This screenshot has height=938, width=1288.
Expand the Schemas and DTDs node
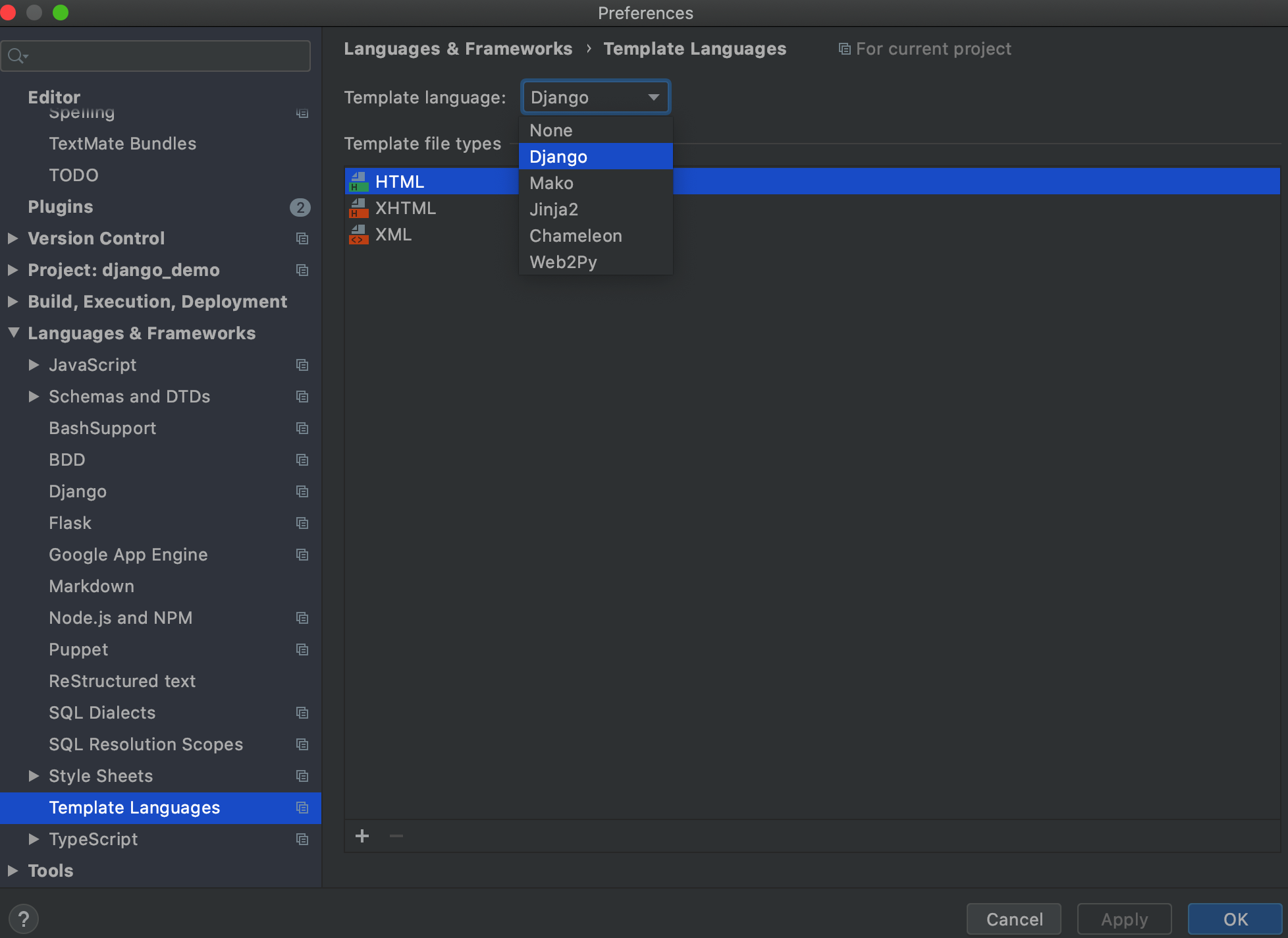point(34,397)
